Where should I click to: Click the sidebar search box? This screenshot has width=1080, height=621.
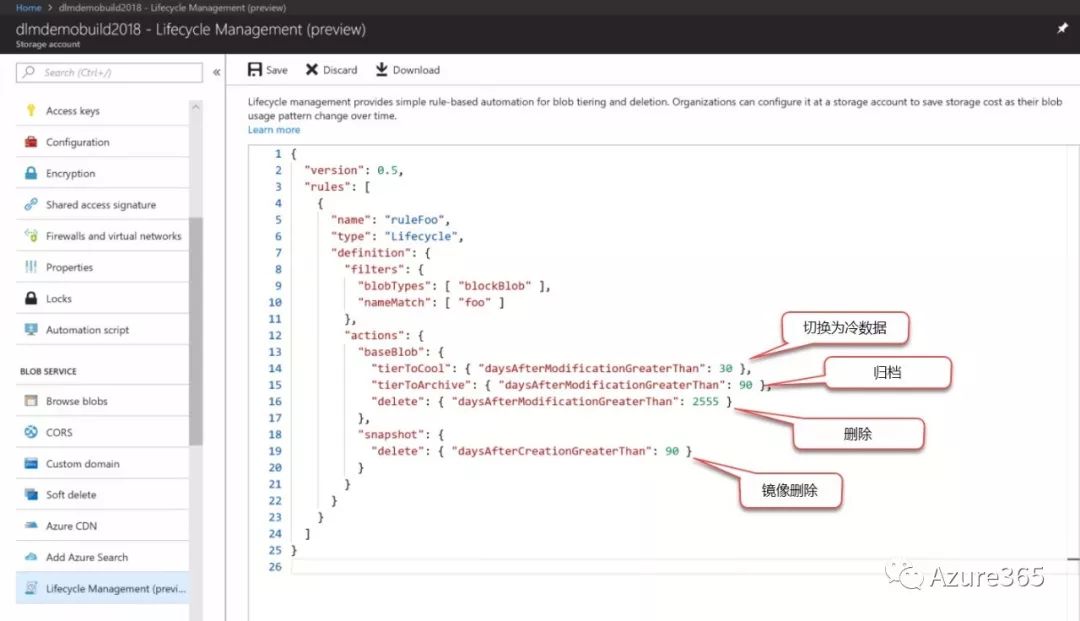(x=110, y=72)
